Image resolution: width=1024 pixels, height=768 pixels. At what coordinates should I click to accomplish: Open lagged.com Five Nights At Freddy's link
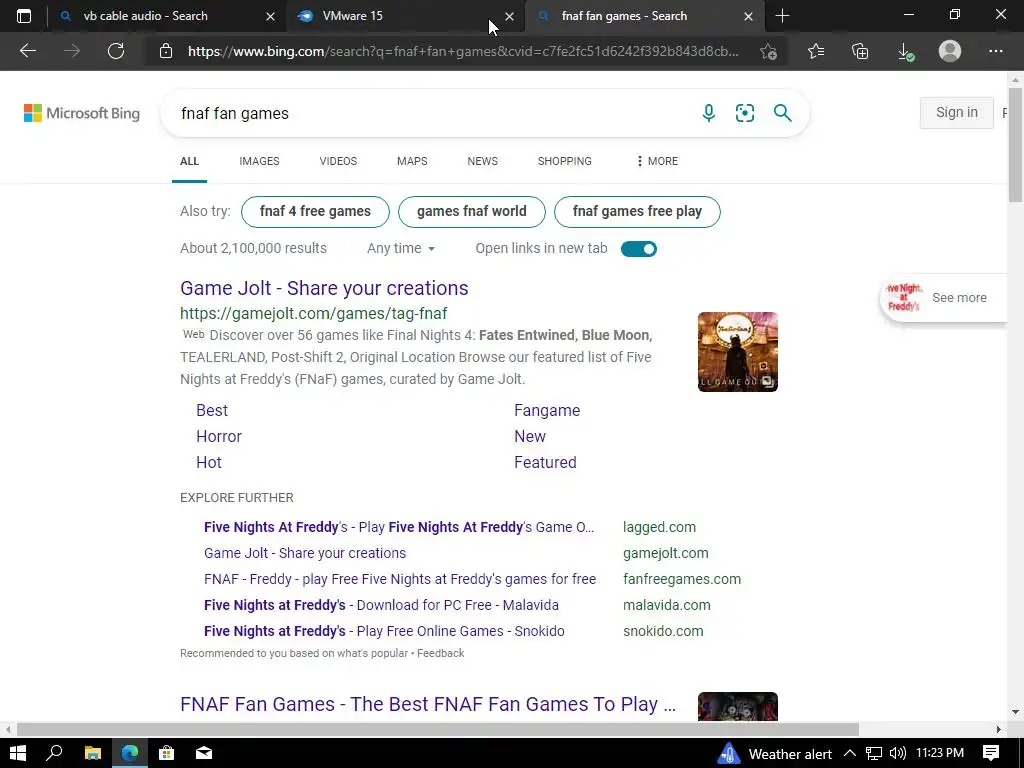click(x=399, y=527)
